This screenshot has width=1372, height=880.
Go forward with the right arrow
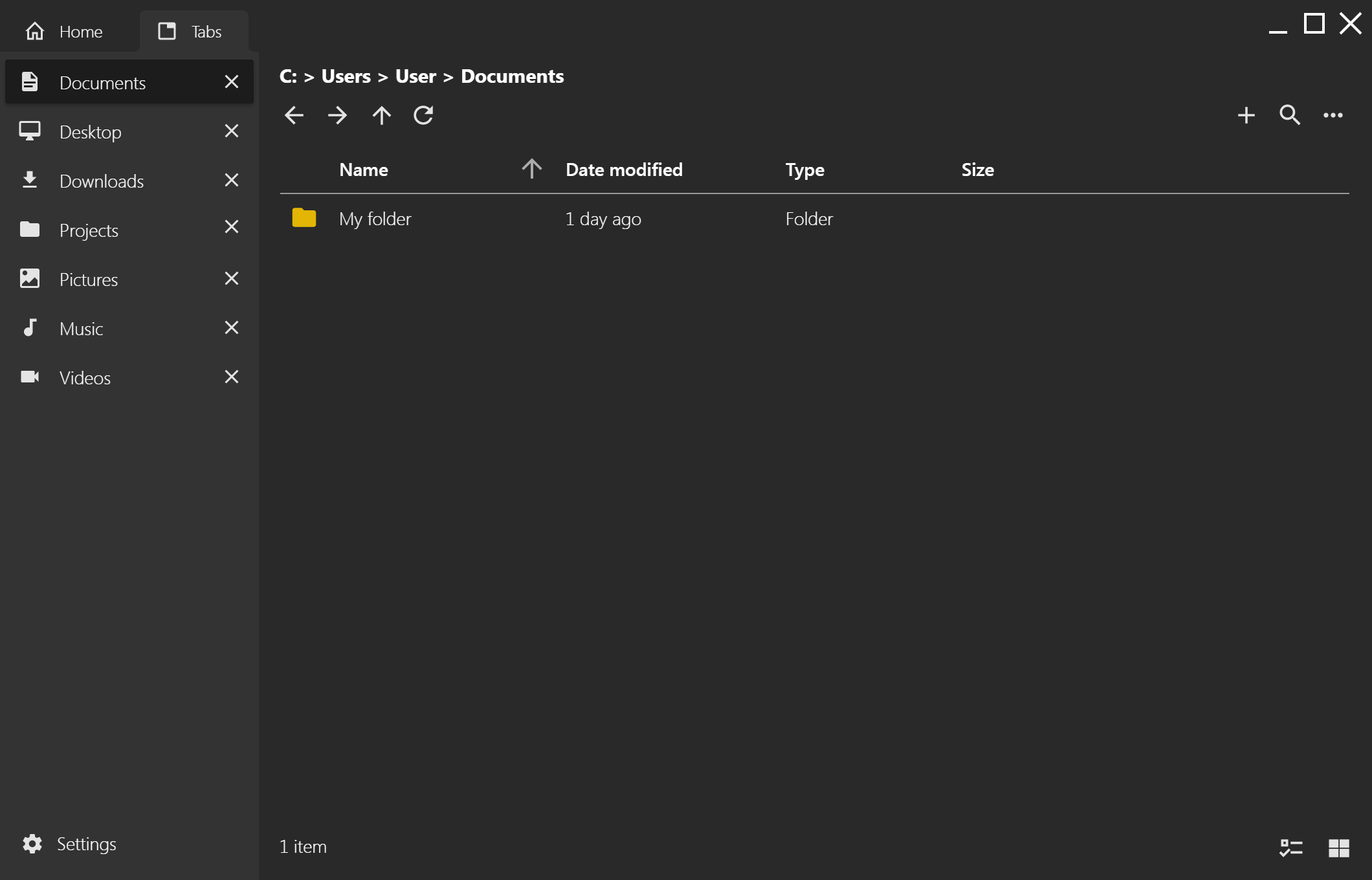pyautogui.click(x=337, y=115)
